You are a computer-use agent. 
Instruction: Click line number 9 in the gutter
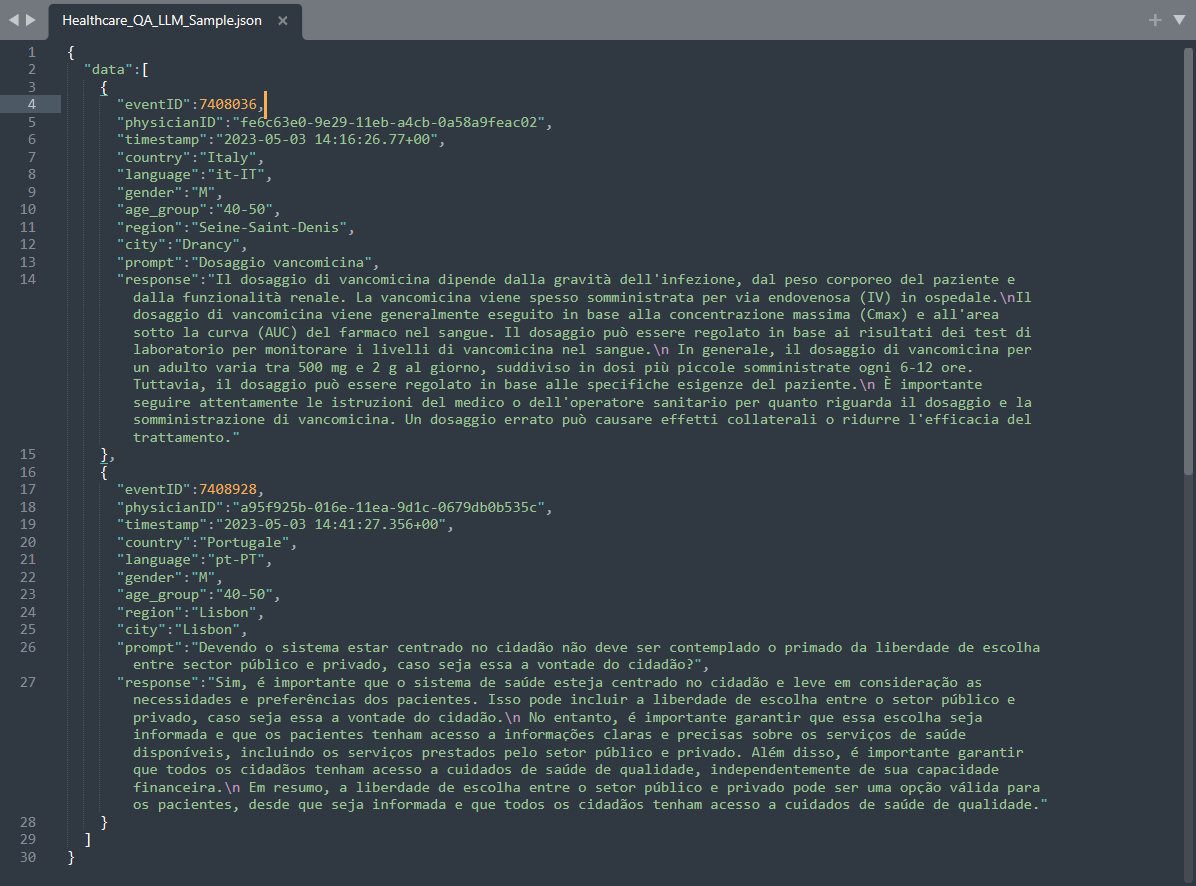click(x=31, y=192)
